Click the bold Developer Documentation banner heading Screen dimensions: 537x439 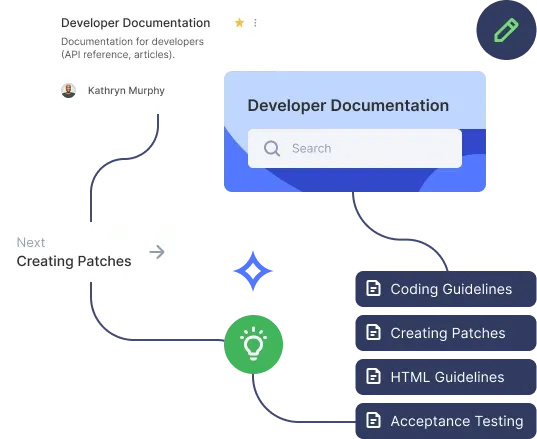tap(348, 105)
